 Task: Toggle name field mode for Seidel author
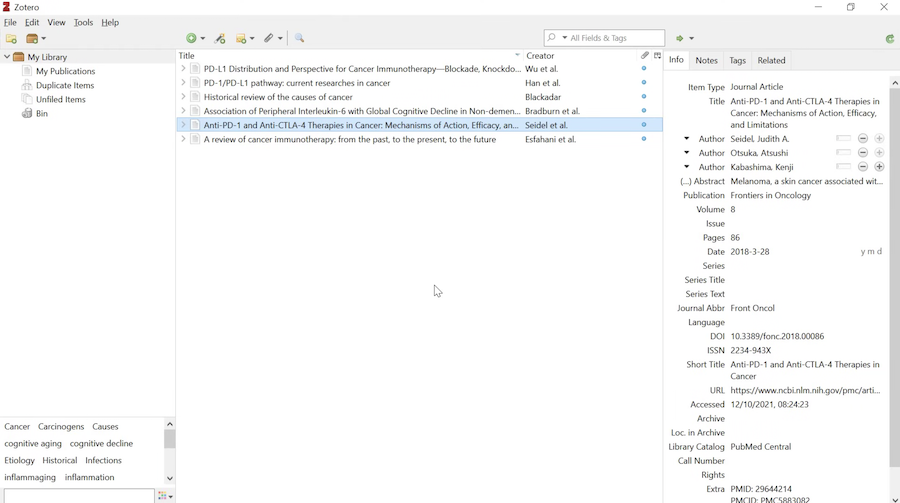coord(843,139)
